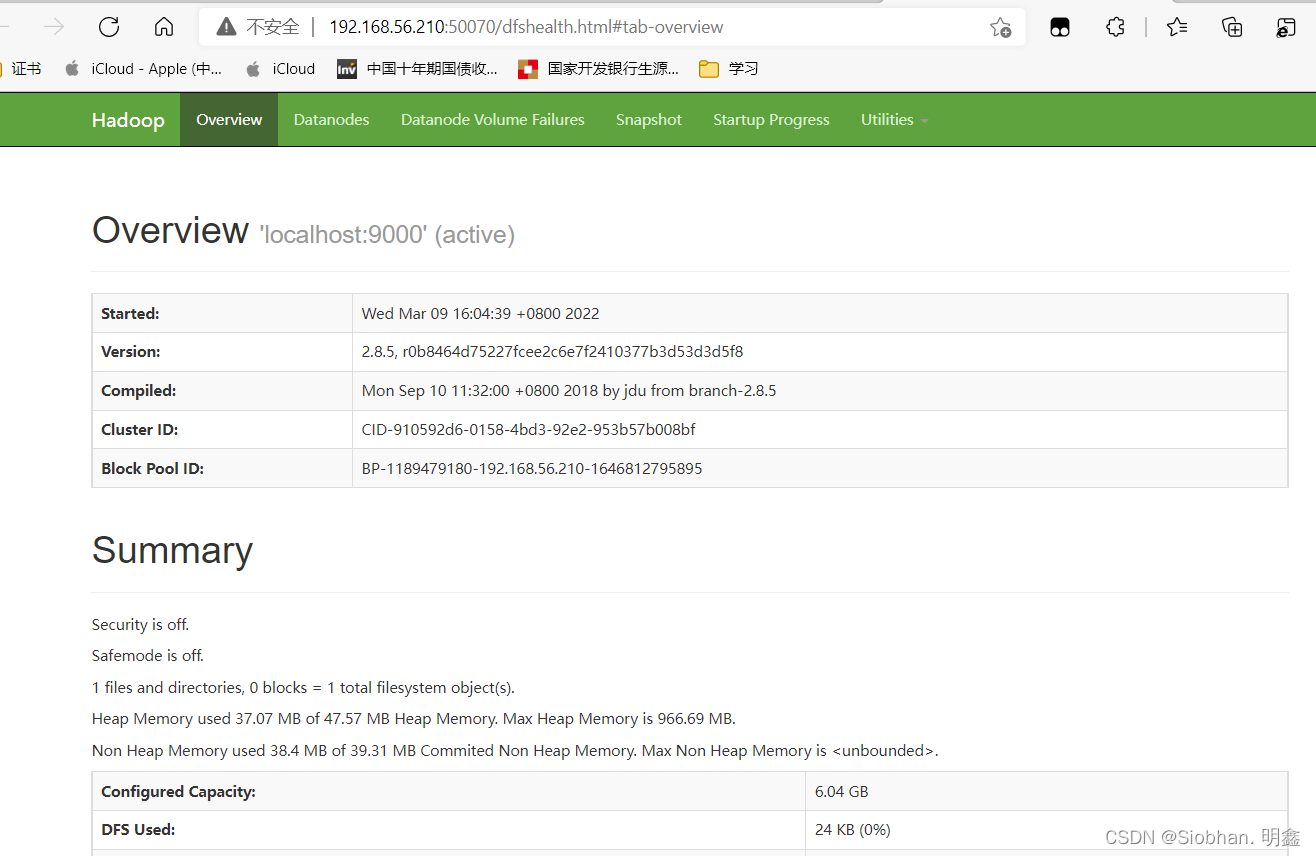Click the Overview page heading

tap(170, 231)
